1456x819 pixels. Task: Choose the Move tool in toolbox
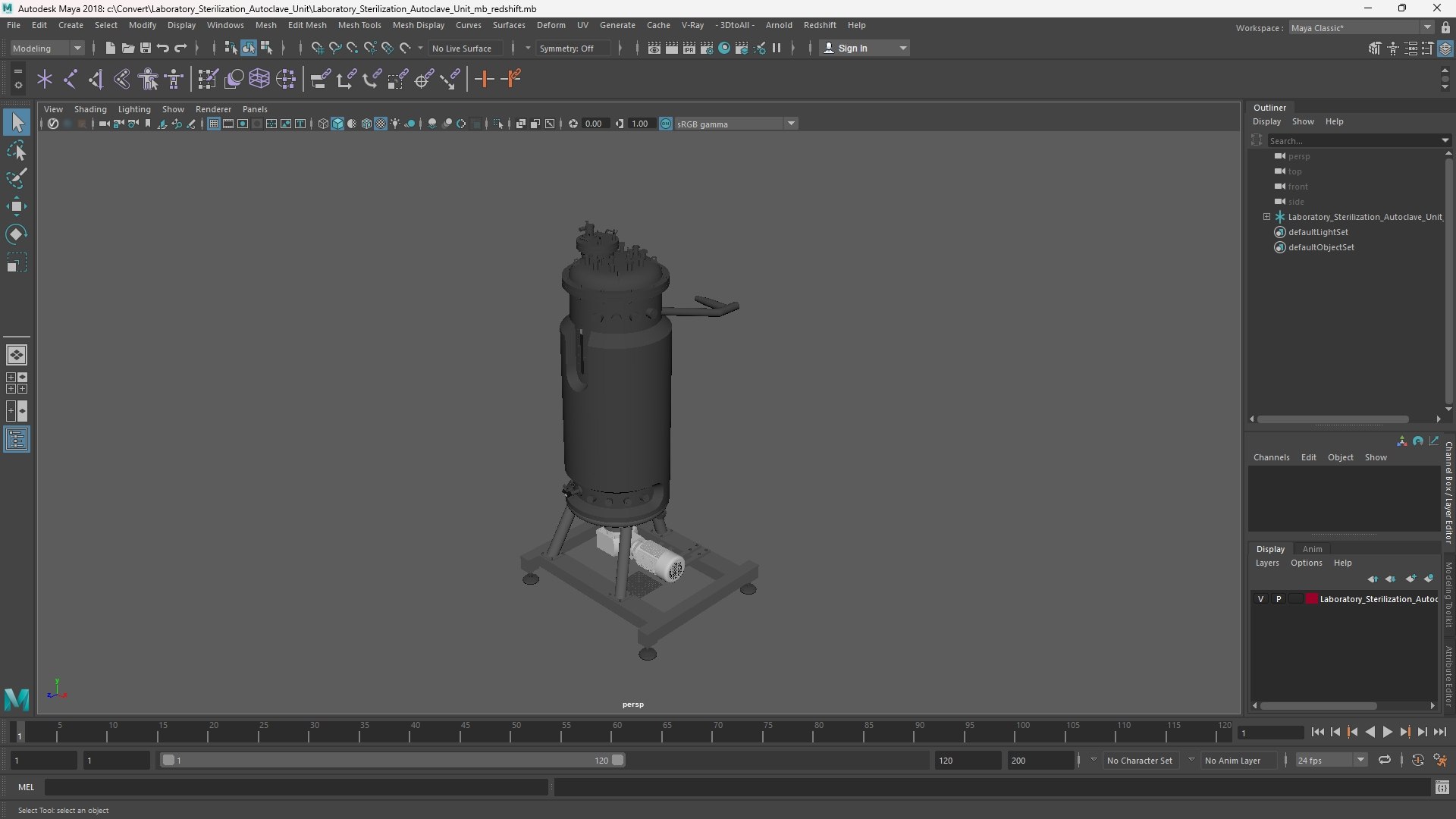click(17, 206)
